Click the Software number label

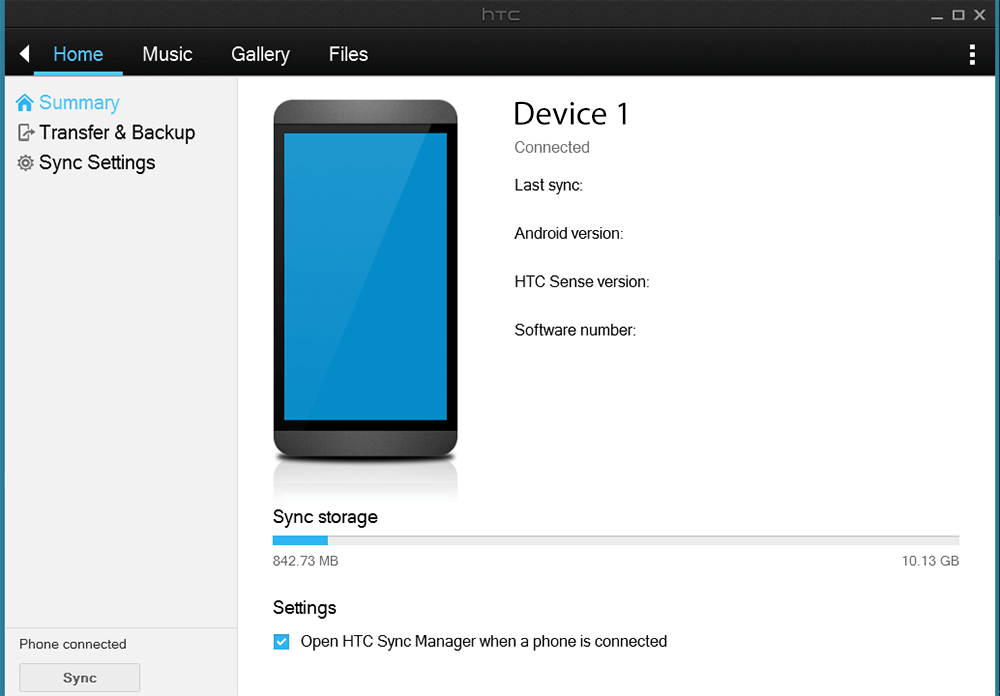click(x=575, y=330)
